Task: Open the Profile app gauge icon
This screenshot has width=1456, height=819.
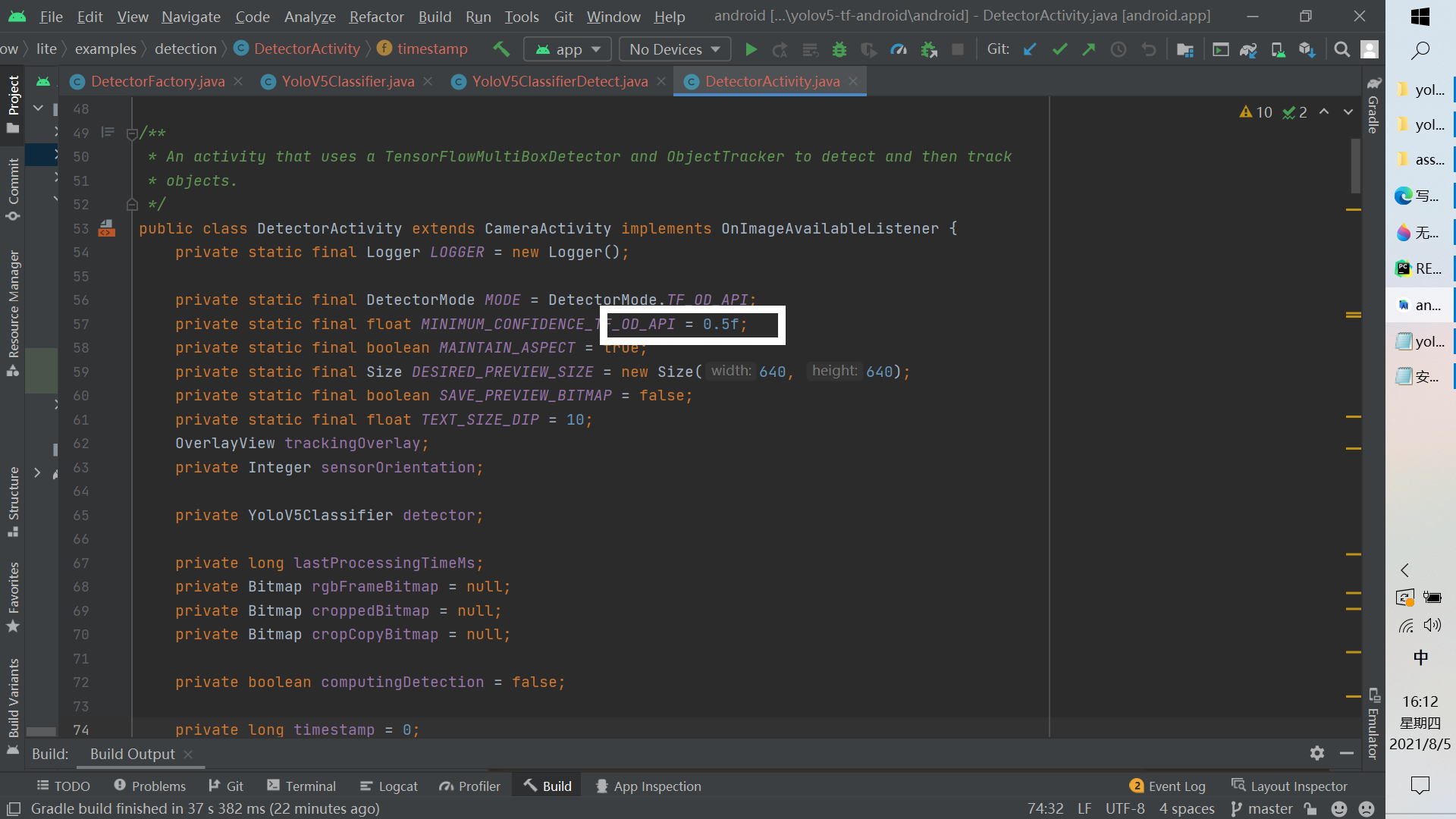Action: (x=899, y=49)
